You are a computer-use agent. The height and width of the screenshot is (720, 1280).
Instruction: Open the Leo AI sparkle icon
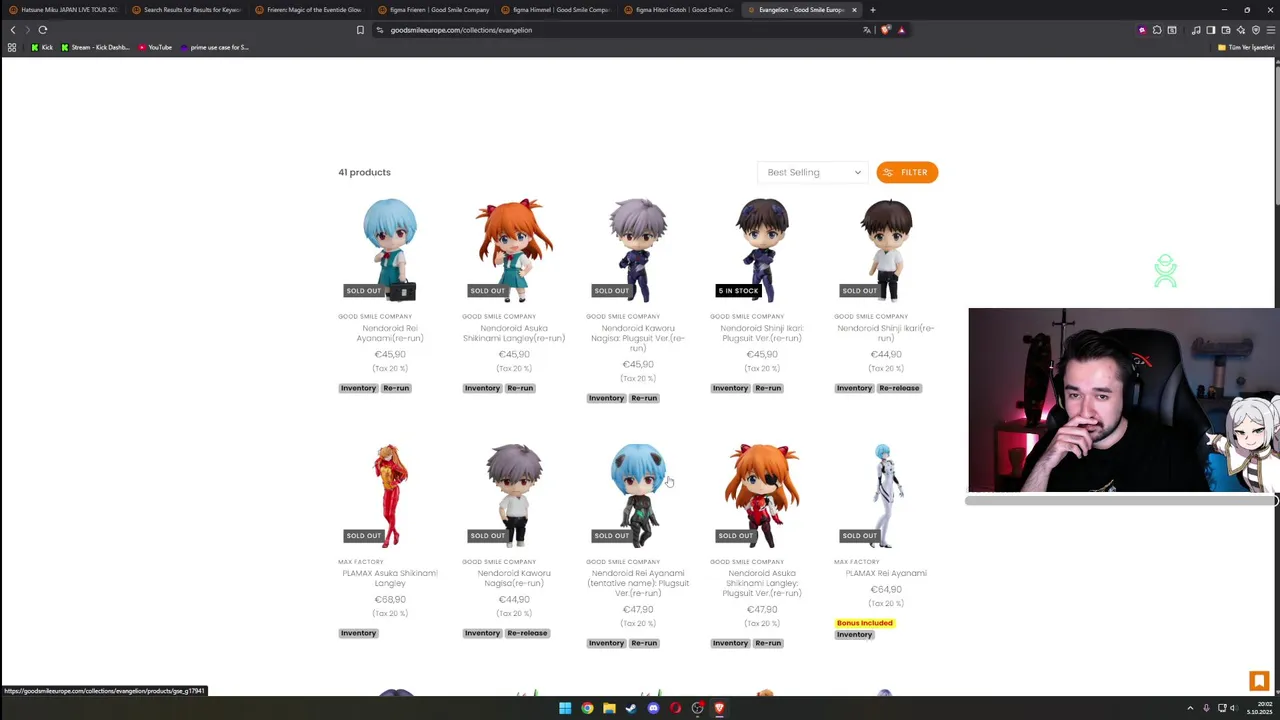pos(1241,30)
